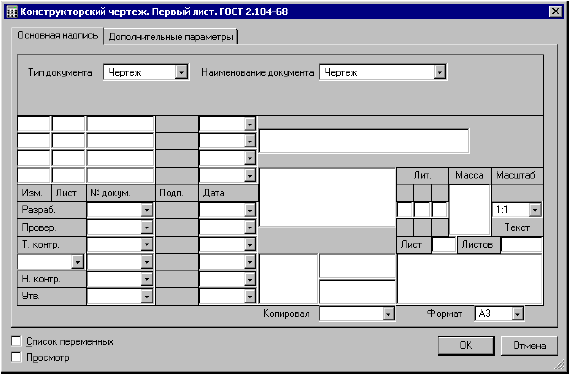569x375 pixels.
Task: Click the Разраб. label cell
Action: click(x=52, y=210)
